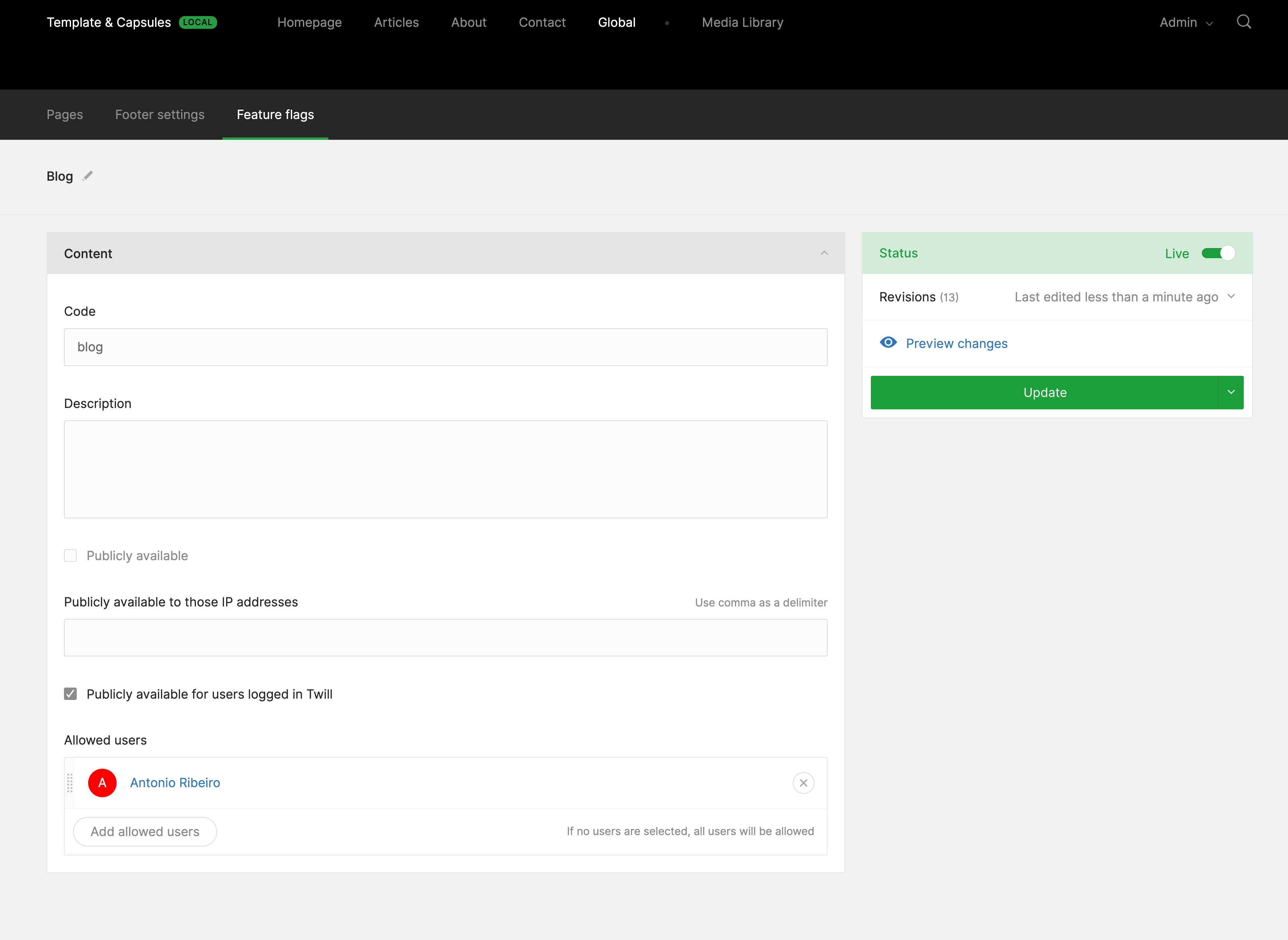The height and width of the screenshot is (940, 1288).
Task: Click the dot separator in top navigation
Action: pos(667,23)
